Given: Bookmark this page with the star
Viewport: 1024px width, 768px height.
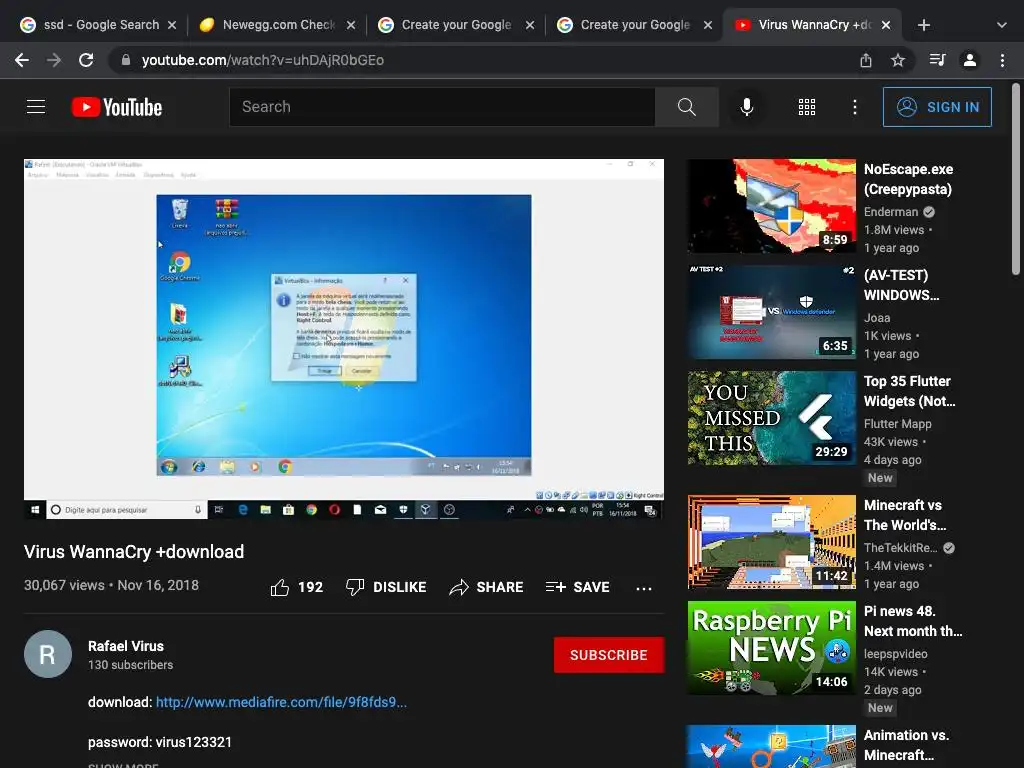Looking at the screenshot, I should point(898,60).
